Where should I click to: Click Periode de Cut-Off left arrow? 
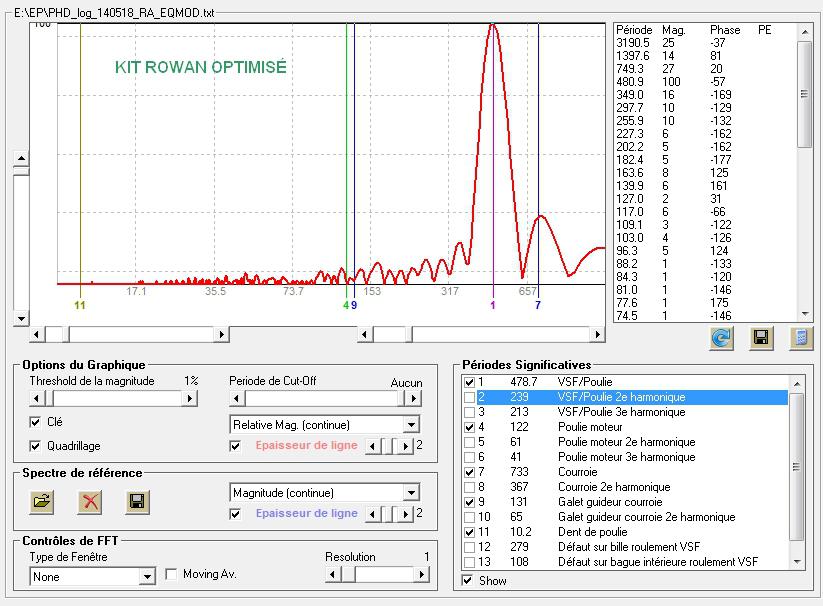(x=236, y=399)
